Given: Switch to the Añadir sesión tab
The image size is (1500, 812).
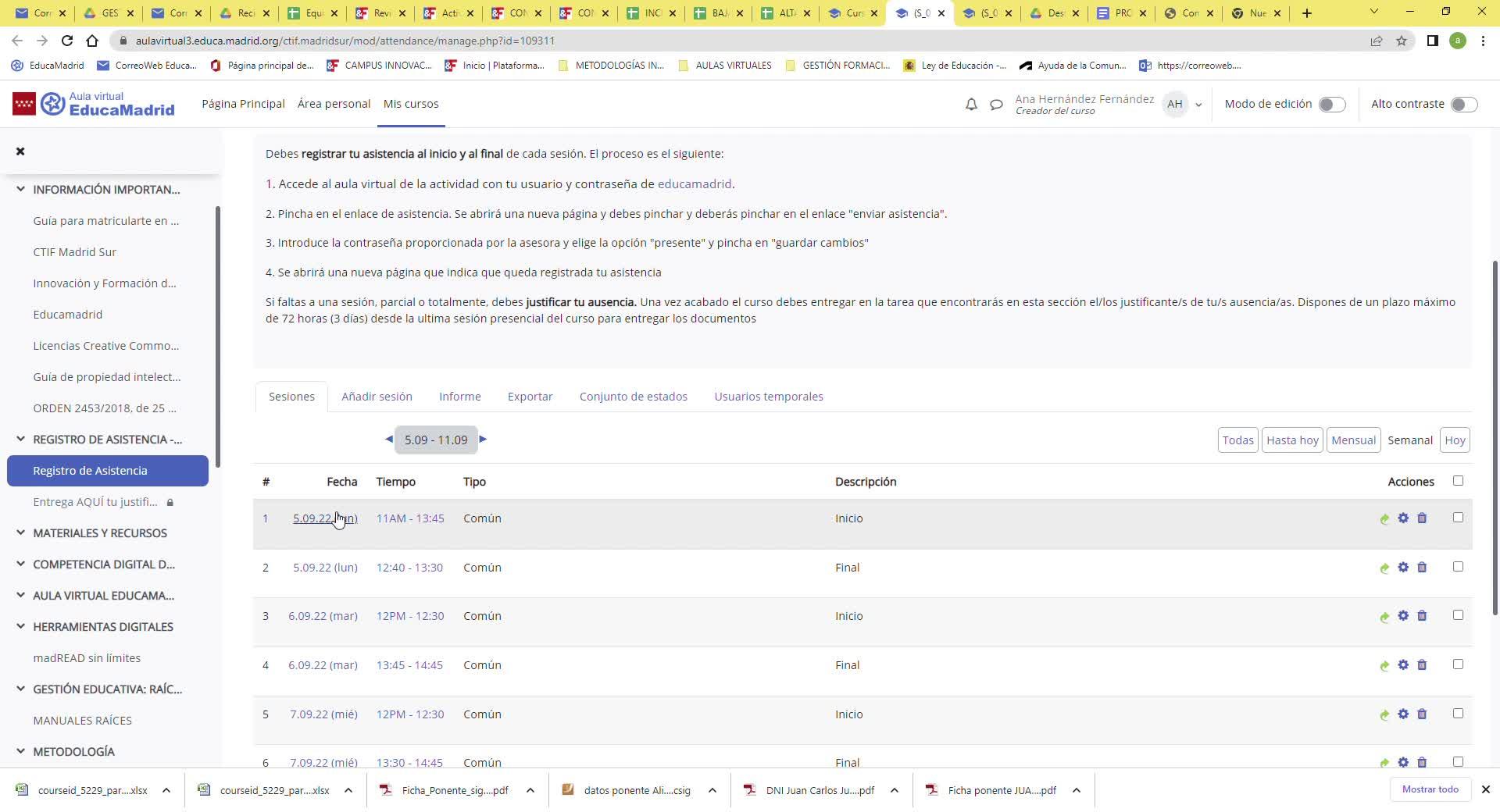Looking at the screenshot, I should pyautogui.click(x=377, y=397).
